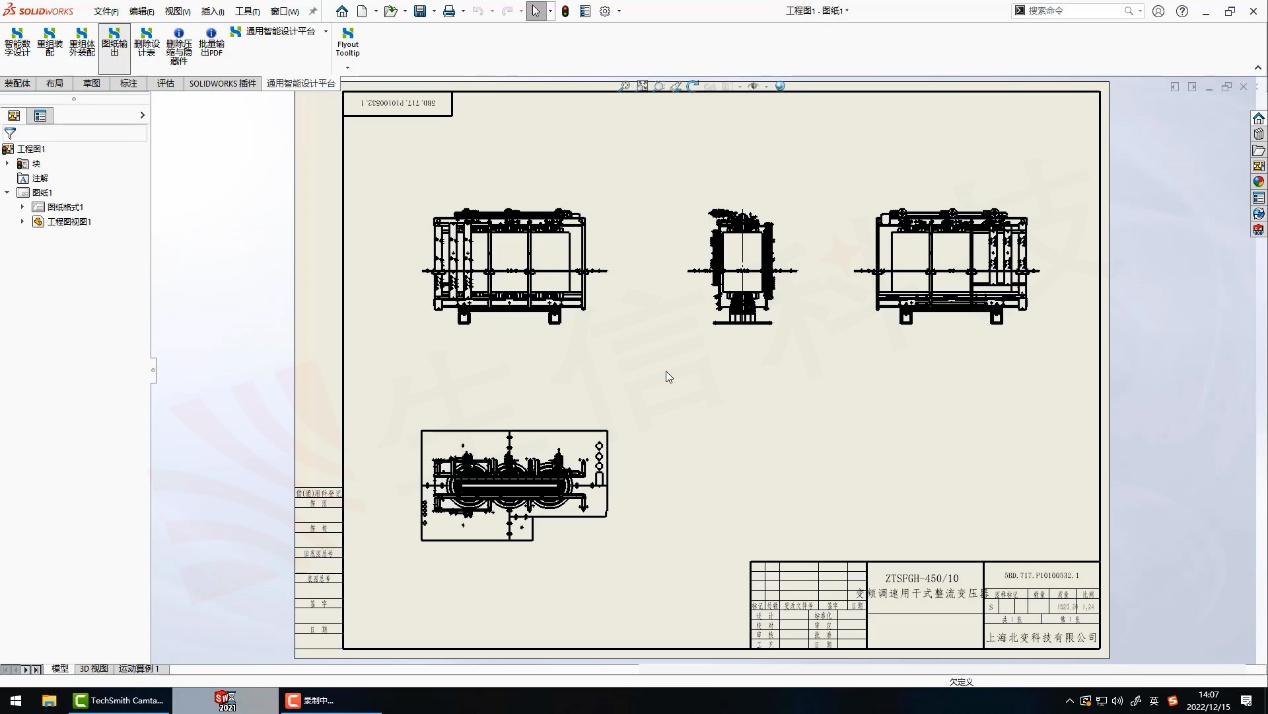Open the Options gear
1268x714 pixels.
(605, 11)
